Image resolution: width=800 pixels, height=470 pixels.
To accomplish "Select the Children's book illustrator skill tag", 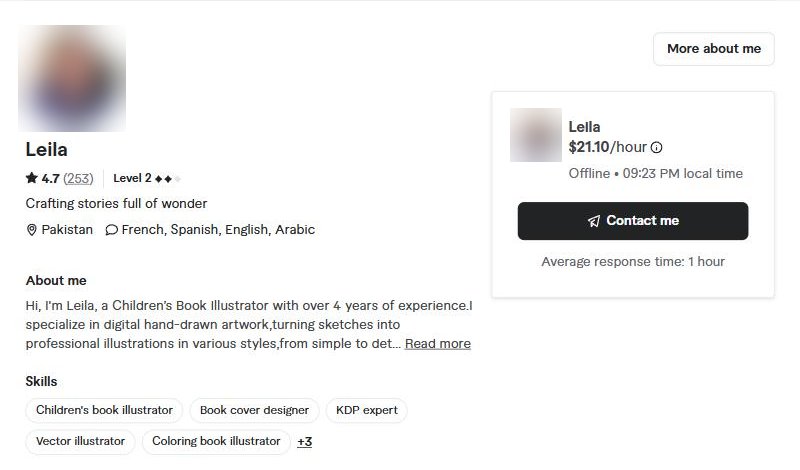I will pos(104,410).
